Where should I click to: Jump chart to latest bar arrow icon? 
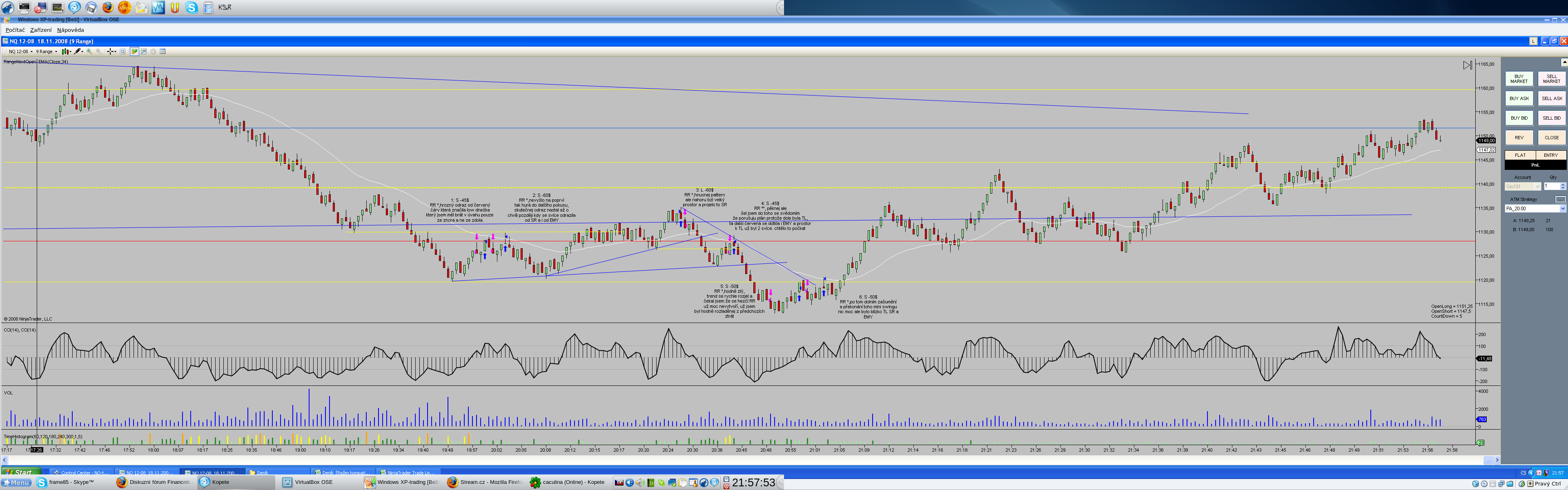(x=1467, y=65)
